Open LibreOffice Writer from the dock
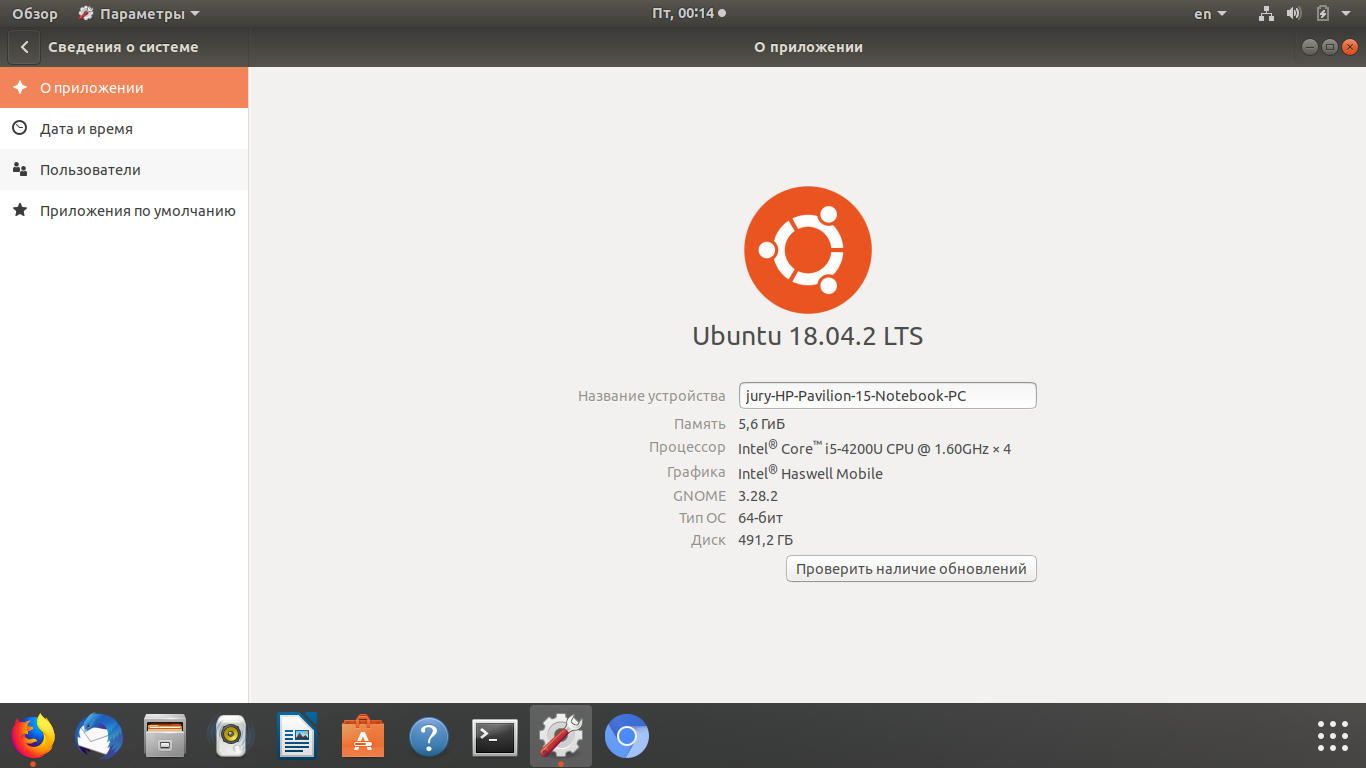This screenshot has height=768, width=1366. point(297,738)
